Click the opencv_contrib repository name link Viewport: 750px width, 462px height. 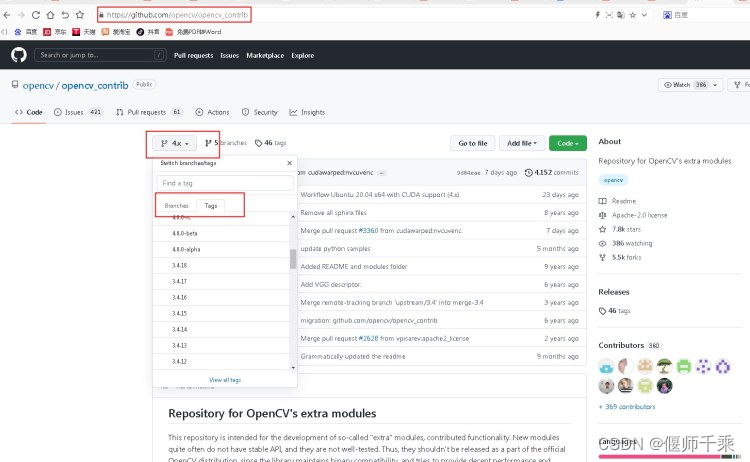(95, 86)
